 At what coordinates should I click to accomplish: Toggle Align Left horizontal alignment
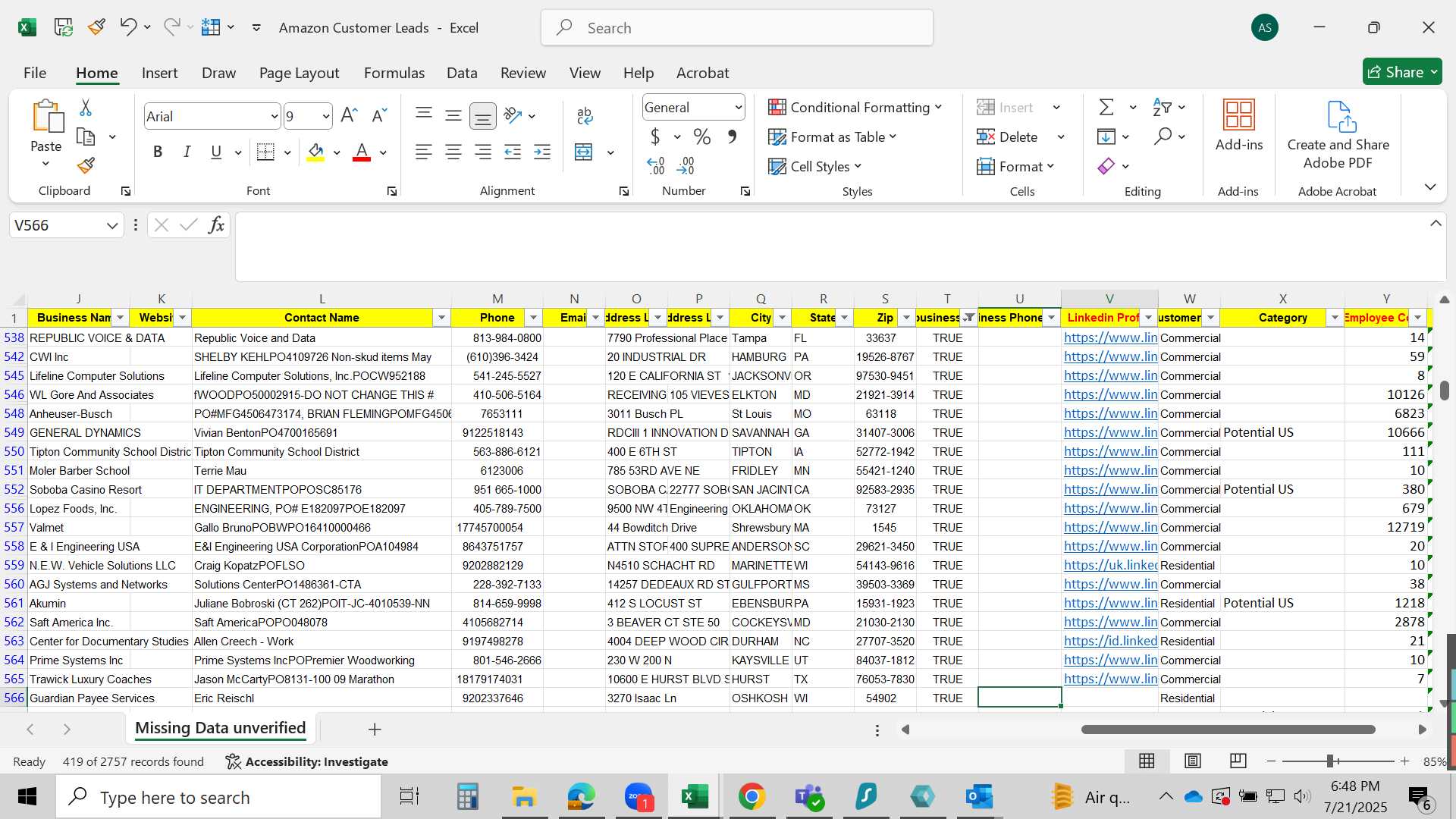pyautogui.click(x=424, y=152)
